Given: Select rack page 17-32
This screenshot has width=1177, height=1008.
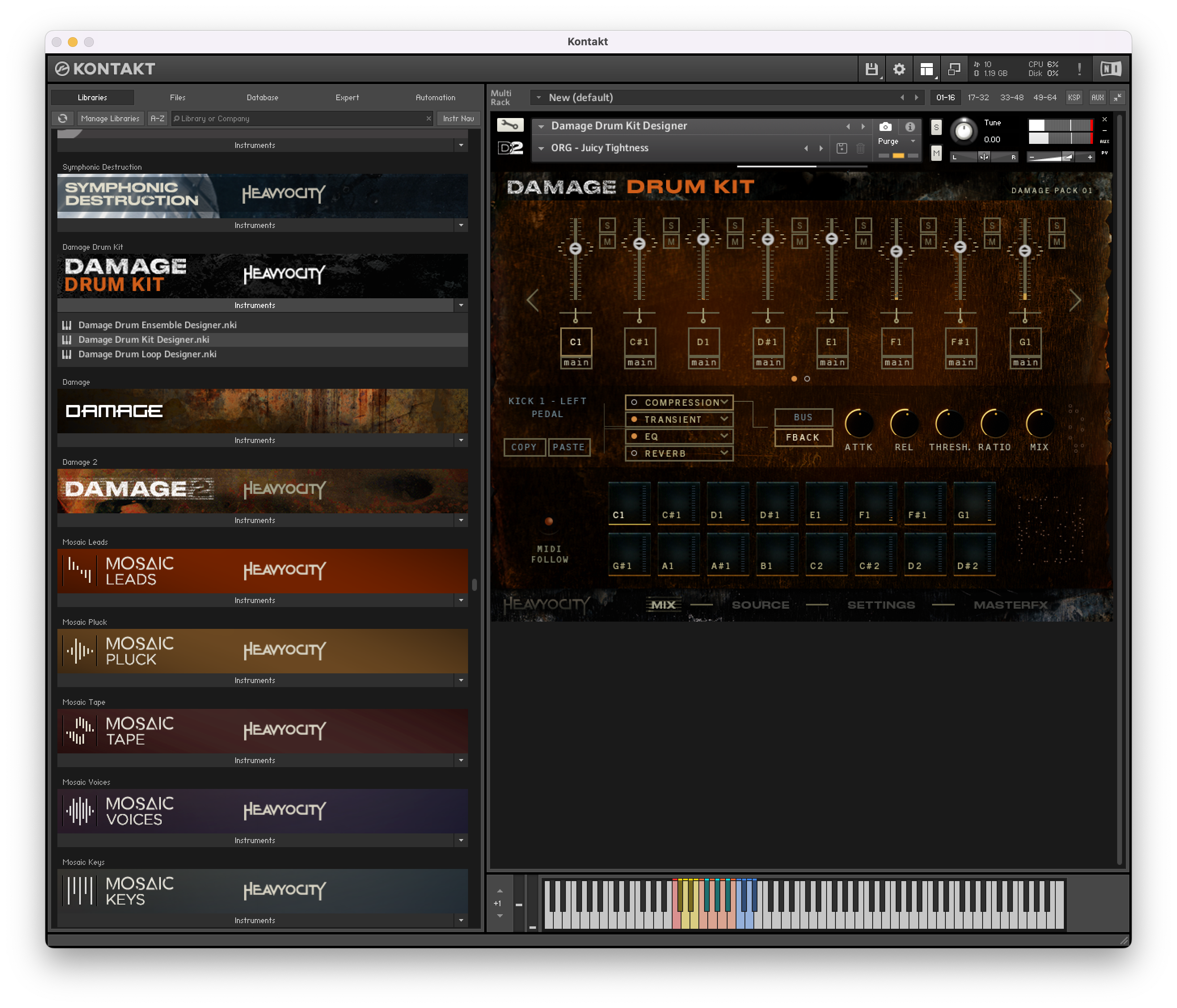Looking at the screenshot, I should tap(978, 98).
